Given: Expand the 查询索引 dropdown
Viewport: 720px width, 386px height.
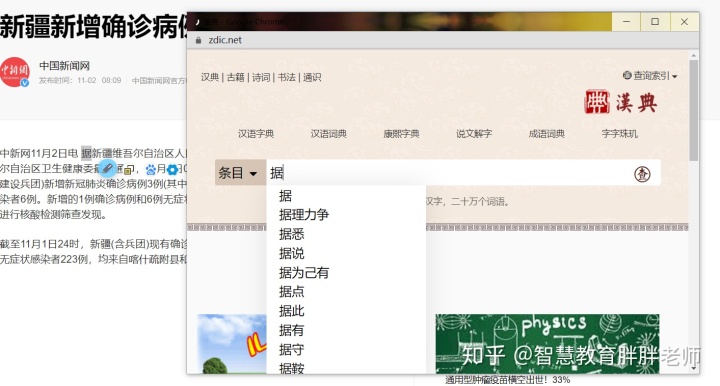Looking at the screenshot, I should pyautogui.click(x=650, y=76).
